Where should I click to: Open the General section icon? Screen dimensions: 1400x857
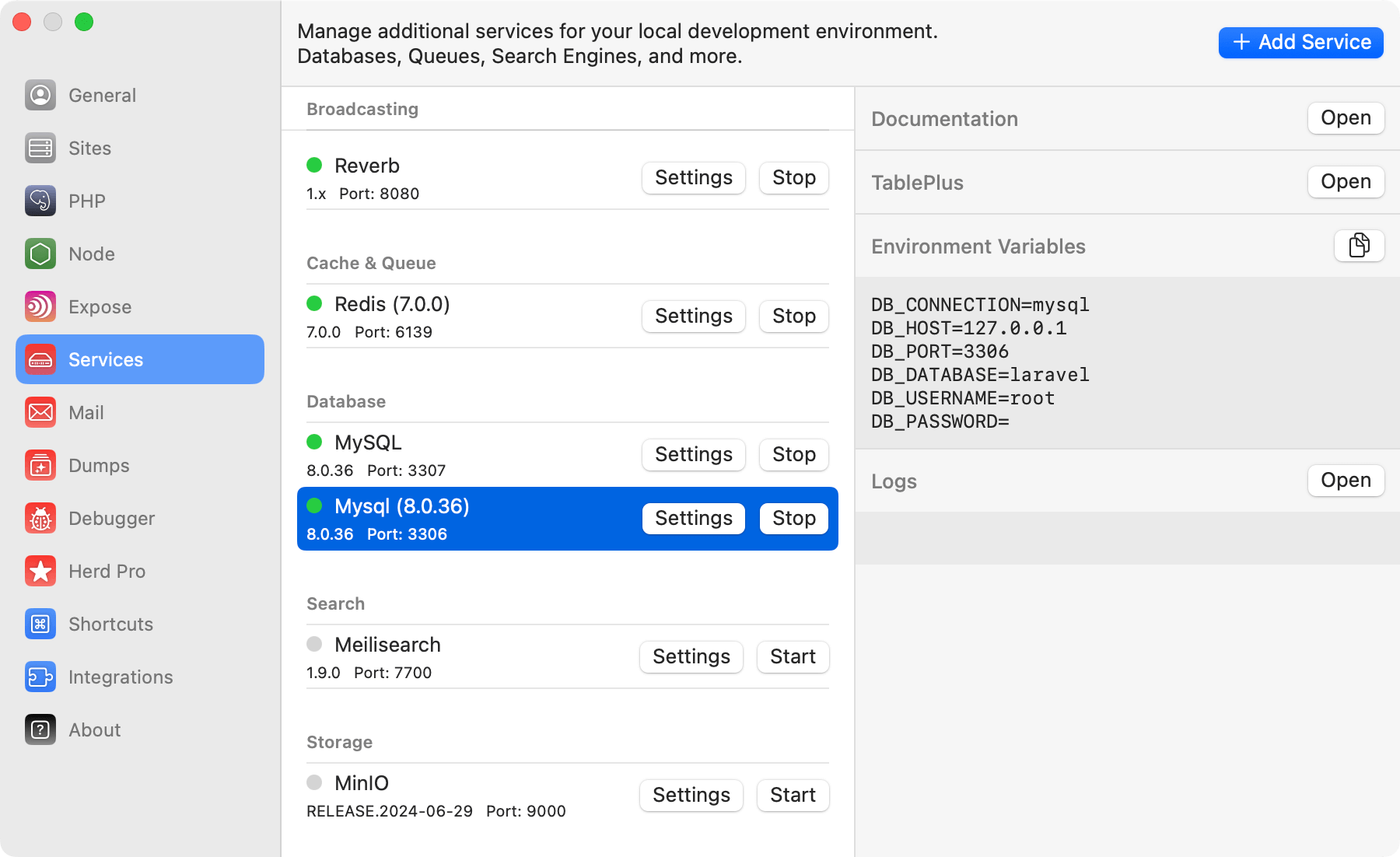(40, 95)
